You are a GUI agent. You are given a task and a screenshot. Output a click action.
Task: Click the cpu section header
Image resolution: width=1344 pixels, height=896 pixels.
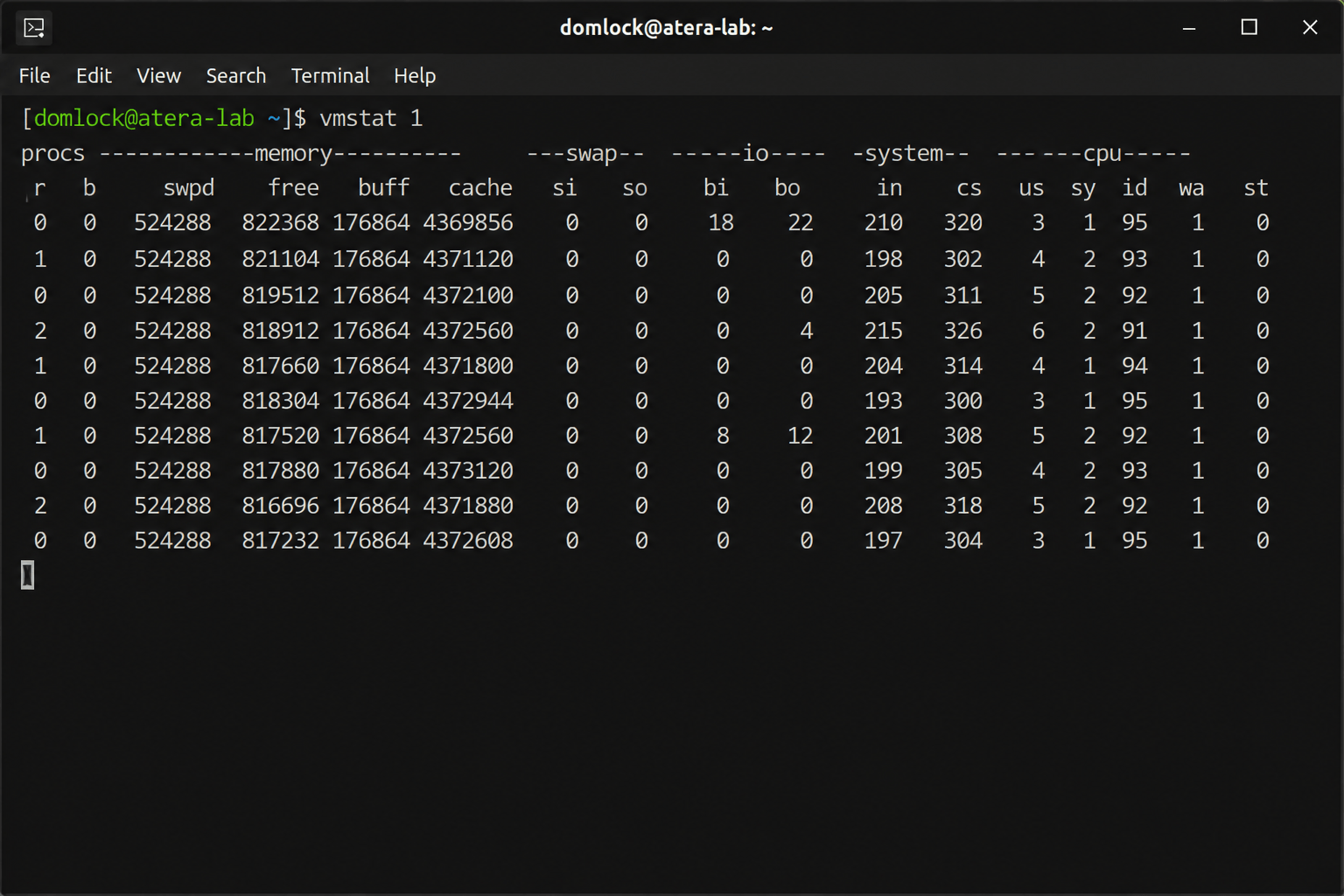click(1094, 154)
